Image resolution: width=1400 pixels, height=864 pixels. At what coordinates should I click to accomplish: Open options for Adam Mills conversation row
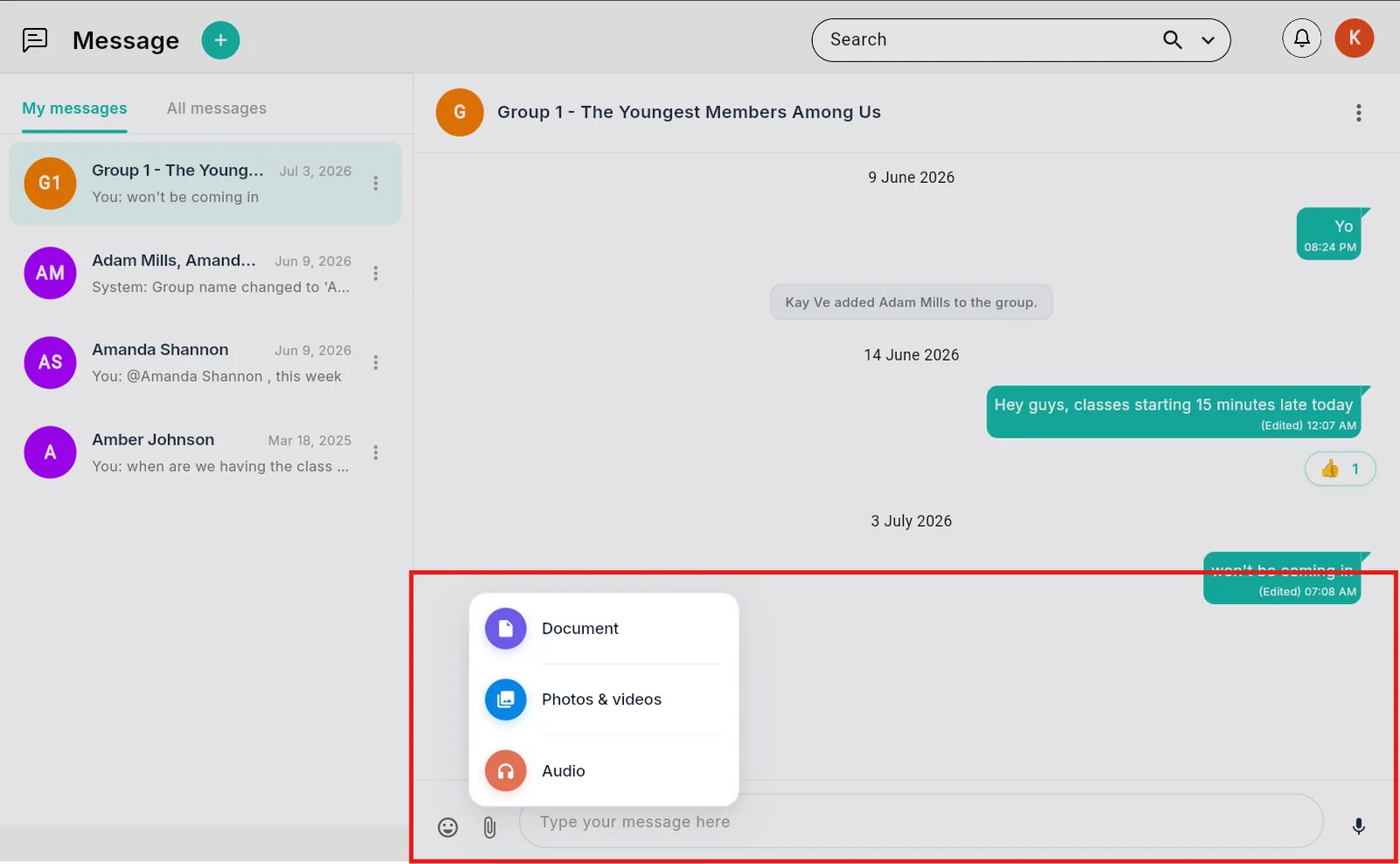pos(375,273)
